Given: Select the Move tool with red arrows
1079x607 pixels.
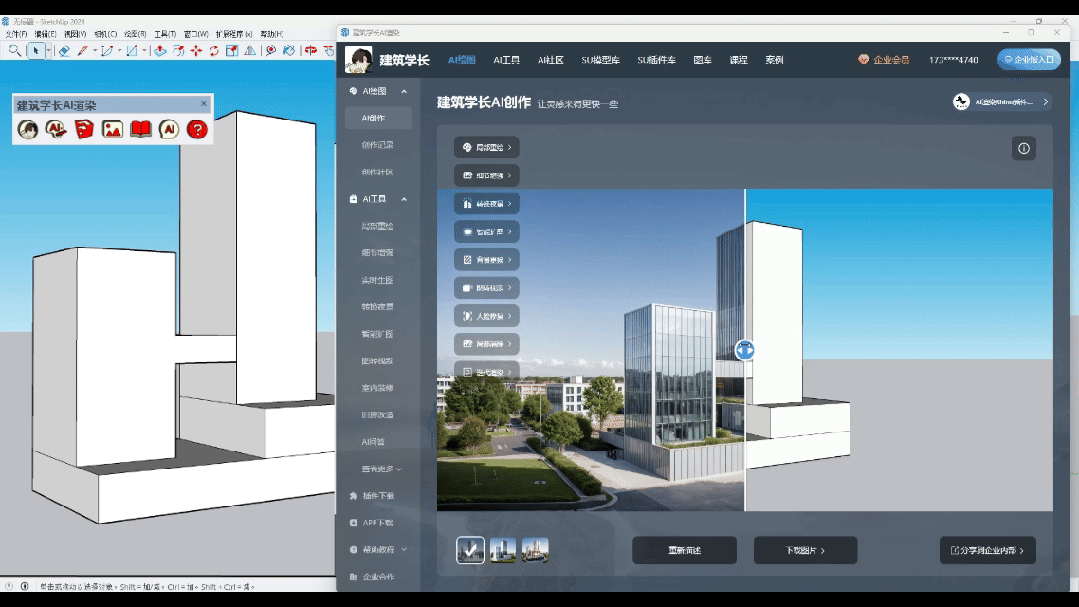Looking at the screenshot, I should point(196,50).
